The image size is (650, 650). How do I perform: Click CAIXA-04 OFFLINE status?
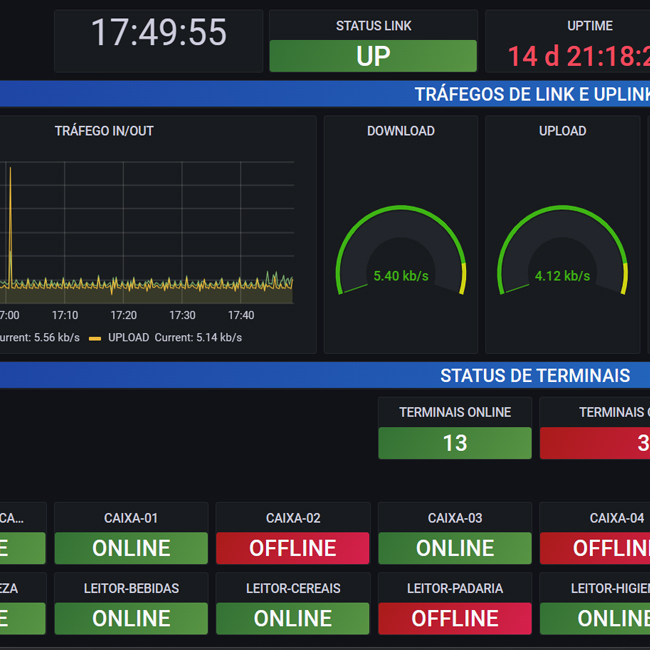coord(595,548)
